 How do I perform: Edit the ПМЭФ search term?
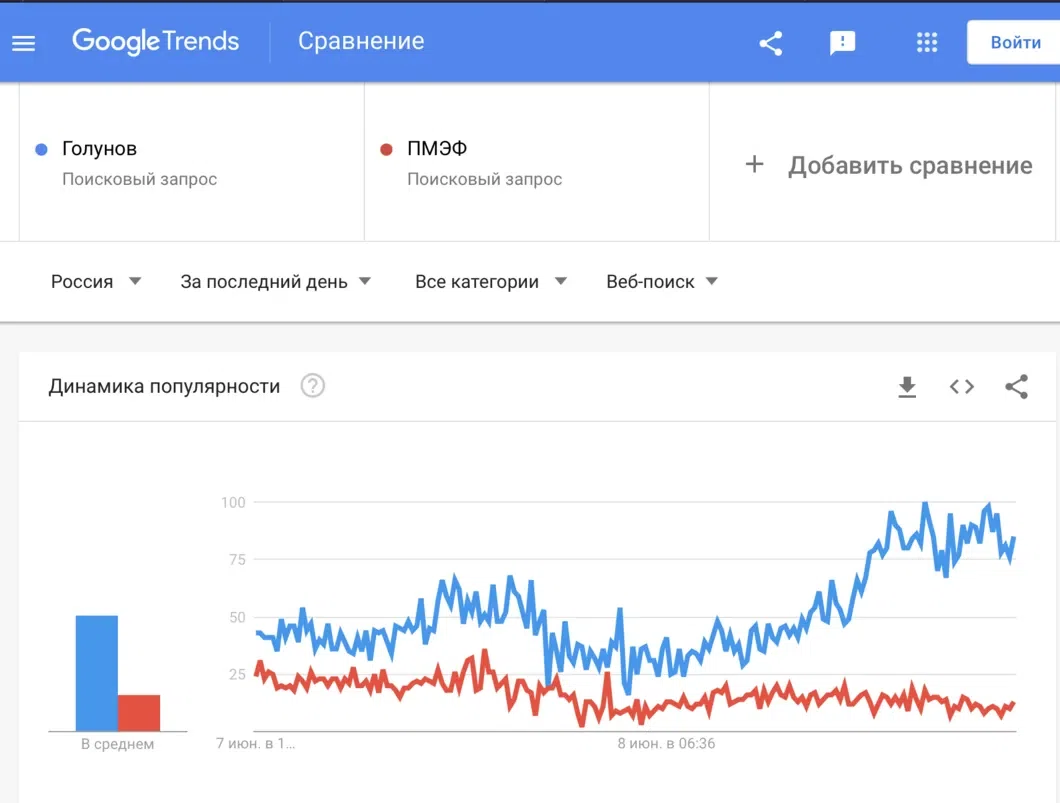pyautogui.click(x=437, y=149)
